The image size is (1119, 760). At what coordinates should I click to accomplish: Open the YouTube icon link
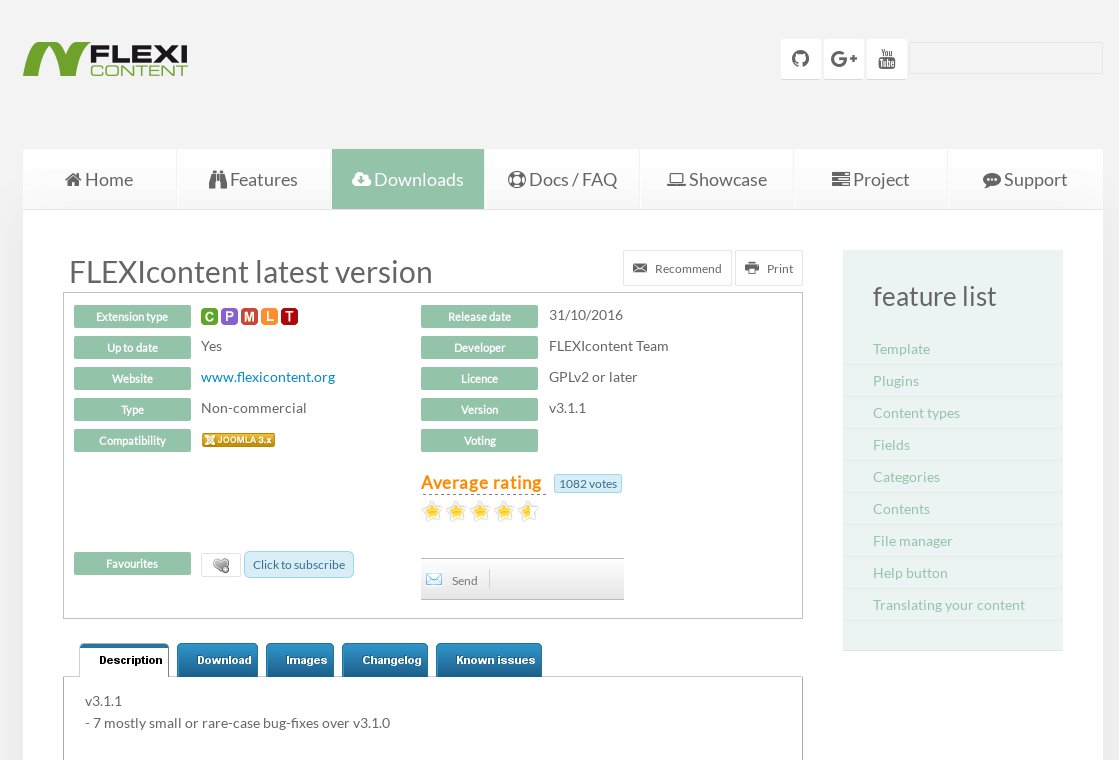pyautogui.click(x=886, y=59)
